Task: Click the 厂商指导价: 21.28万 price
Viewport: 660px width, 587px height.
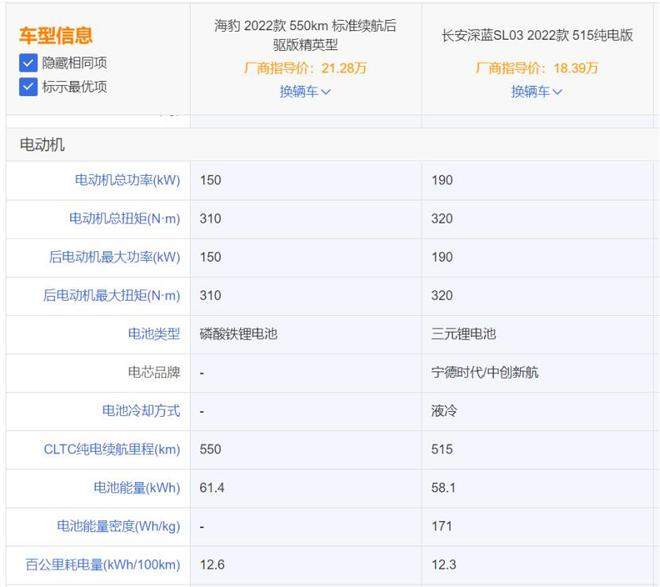Action: coord(305,68)
